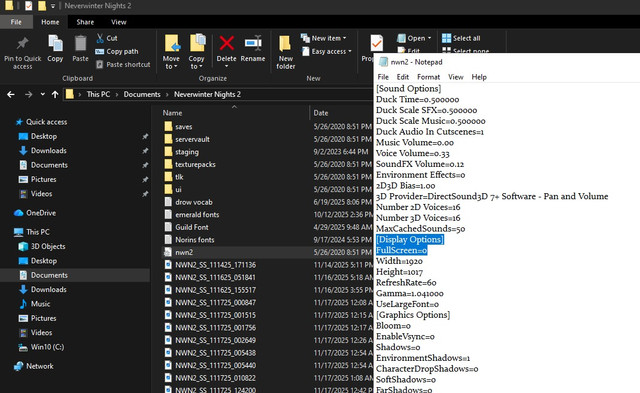Select NWN2_SS_111725_000847 screenshot file
640x393 pixels.
pyautogui.click(x=210, y=302)
